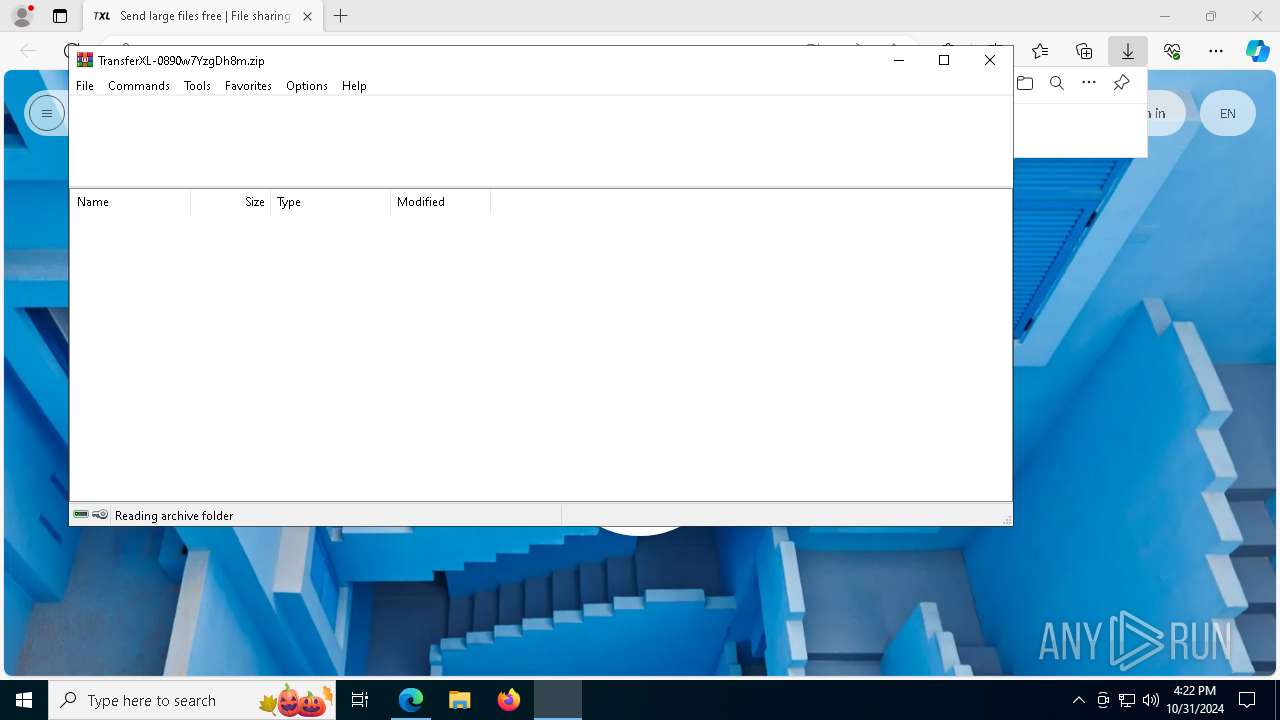Image resolution: width=1280 pixels, height=720 pixels.
Task: Open Edge favorites star list icon
Action: [x=1040, y=51]
